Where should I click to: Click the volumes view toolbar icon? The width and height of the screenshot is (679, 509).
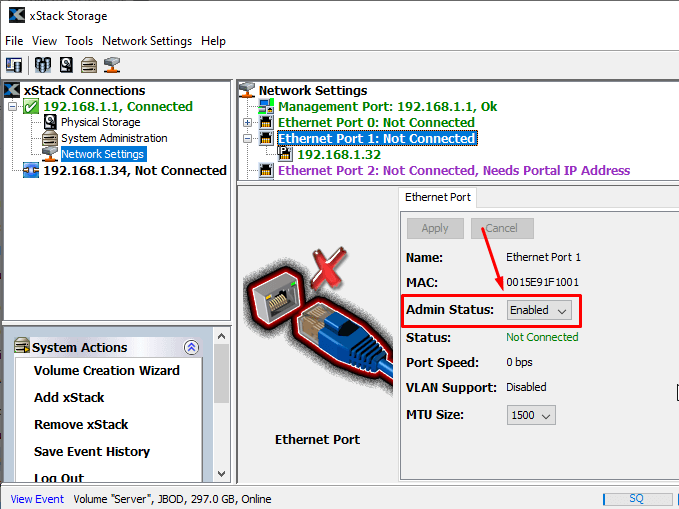(42, 65)
